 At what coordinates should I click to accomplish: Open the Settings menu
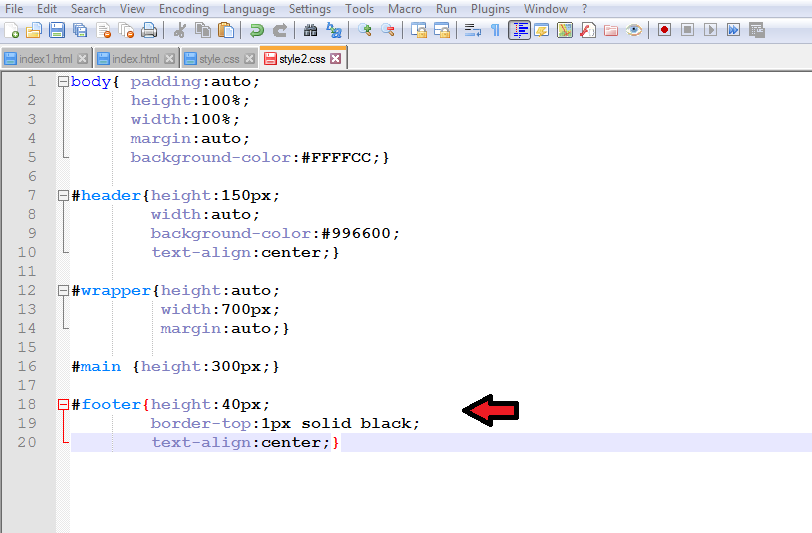[x=310, y=9]
